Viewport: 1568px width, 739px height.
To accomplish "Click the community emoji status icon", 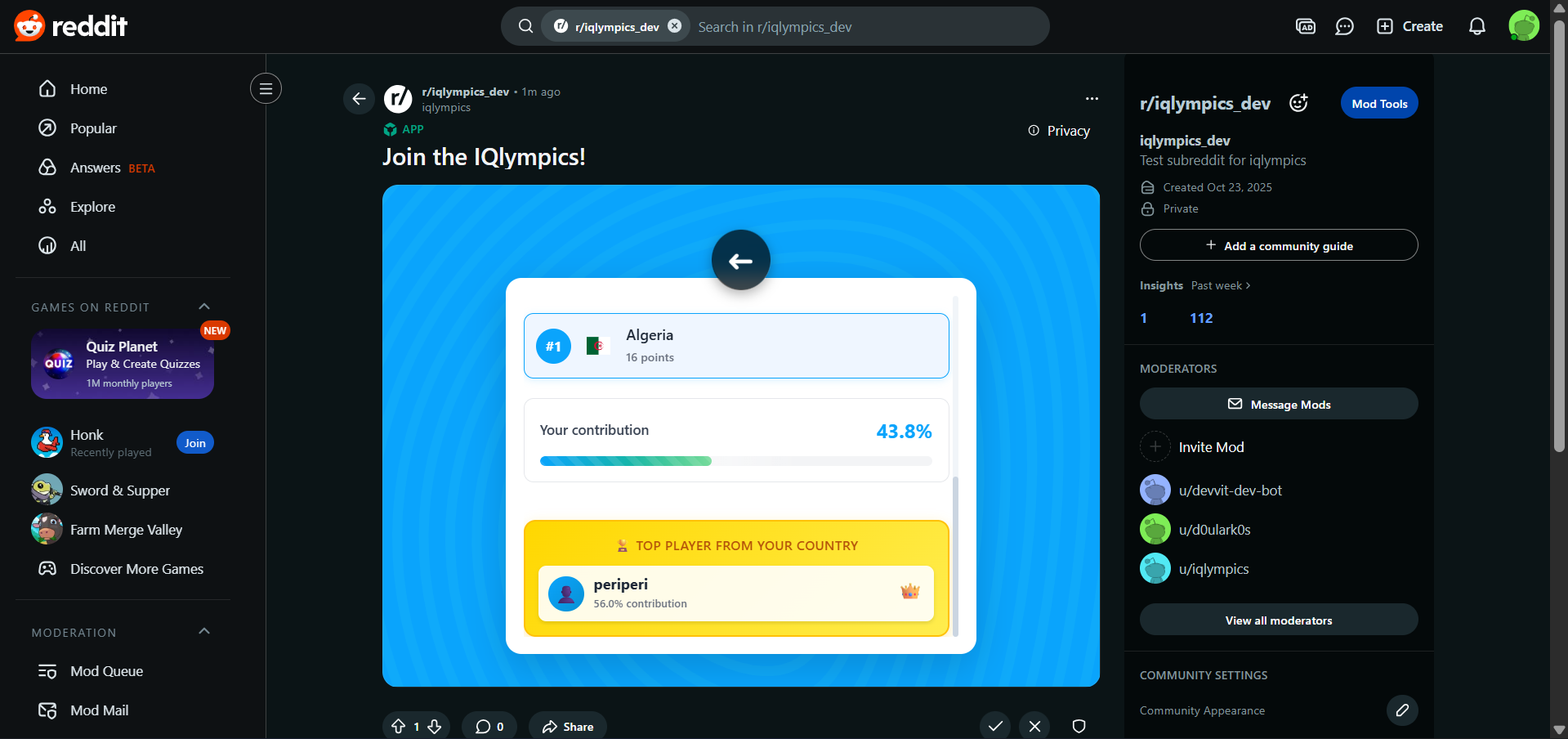I will pos(1298,103).
